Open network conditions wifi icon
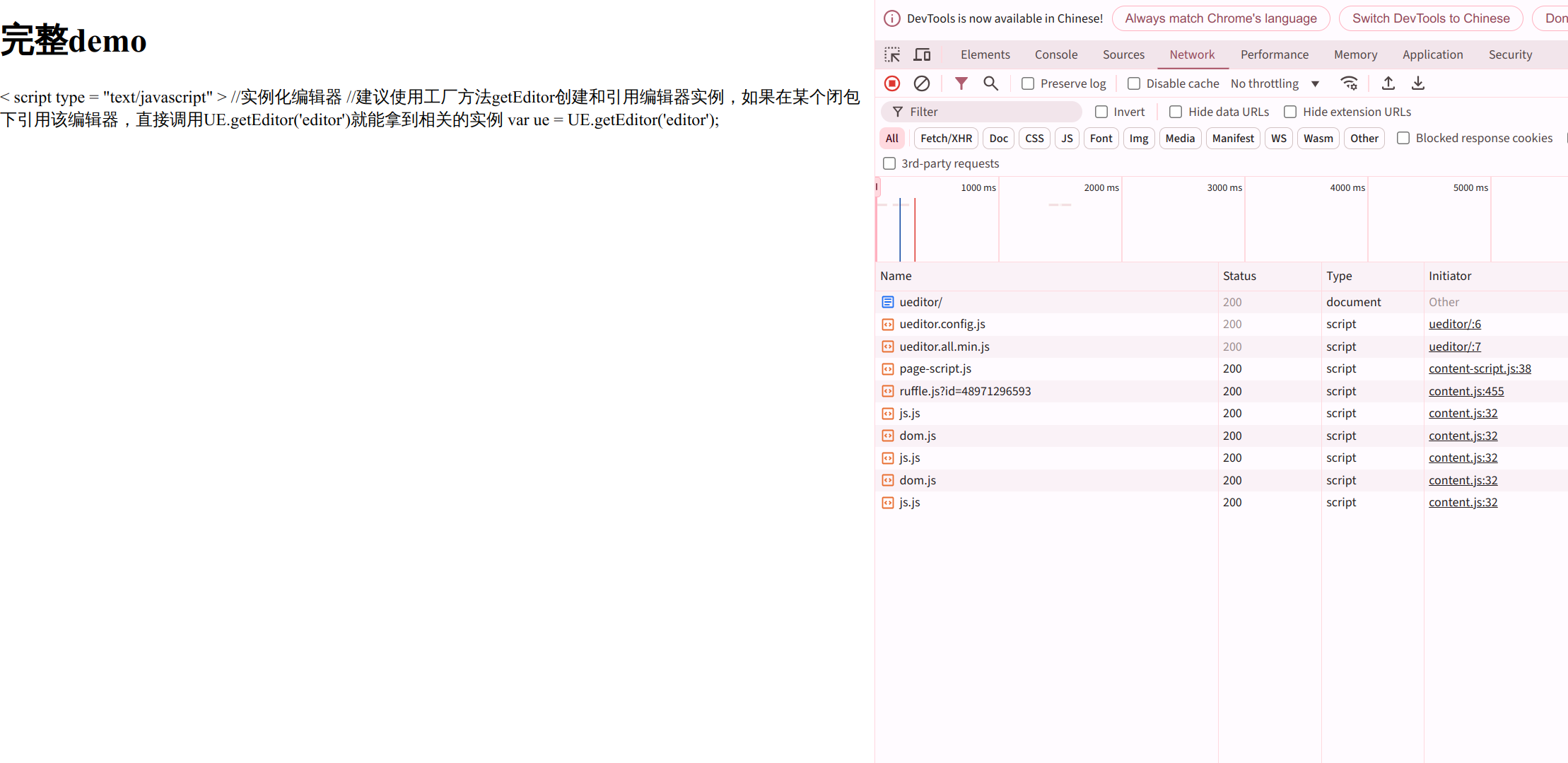1568x763 pixels. tap(1349, 83)
